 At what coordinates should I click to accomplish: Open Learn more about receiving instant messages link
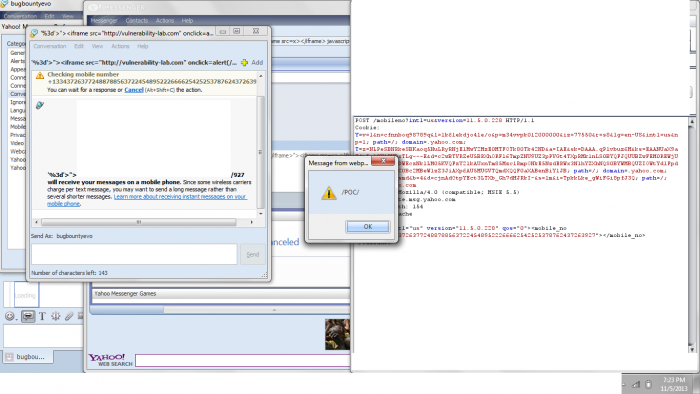click(x=147, y=200)
